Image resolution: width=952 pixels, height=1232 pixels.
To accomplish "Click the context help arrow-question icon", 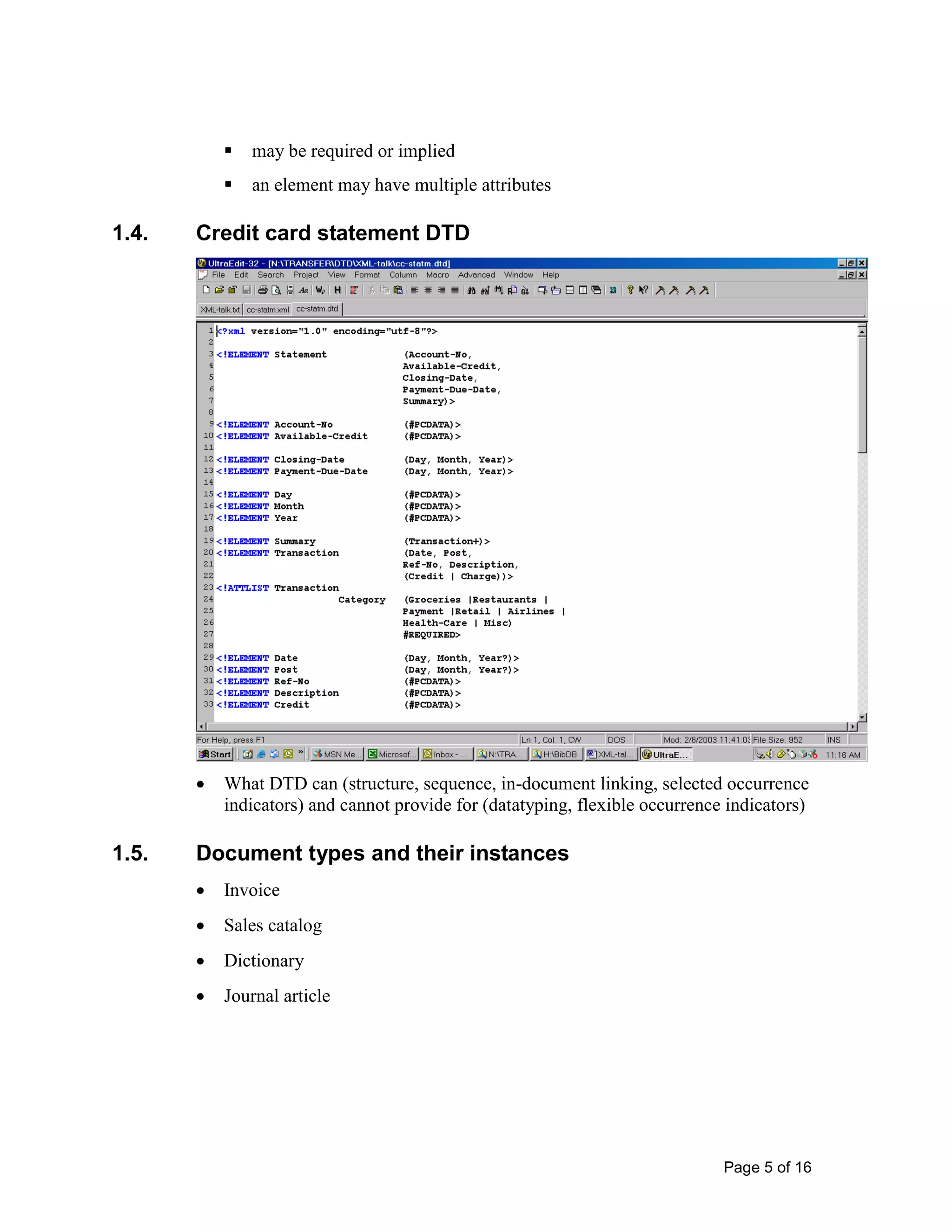I will (644, 290).
